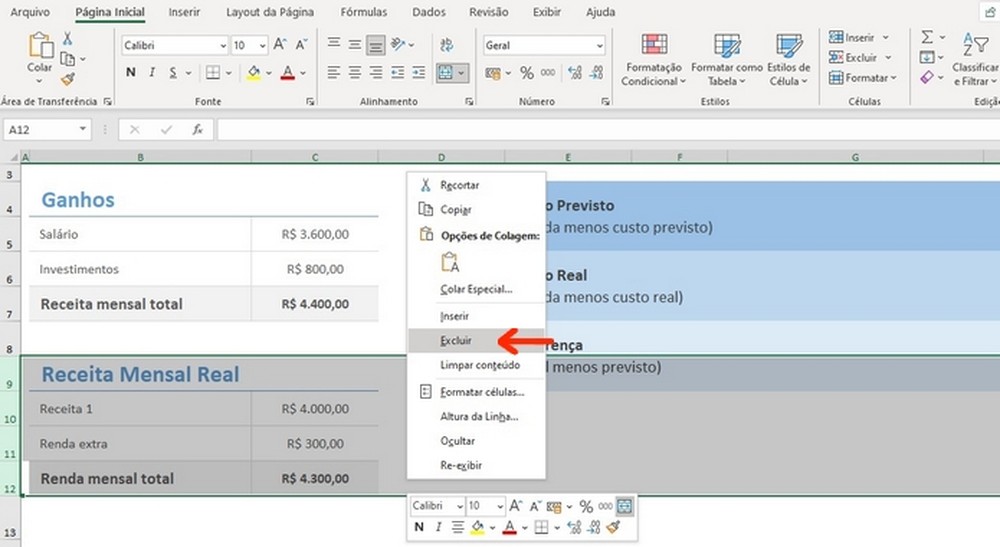
Task: Toggle center horizontal alignment in the ribbon
Action: click(x=355, y=73)
